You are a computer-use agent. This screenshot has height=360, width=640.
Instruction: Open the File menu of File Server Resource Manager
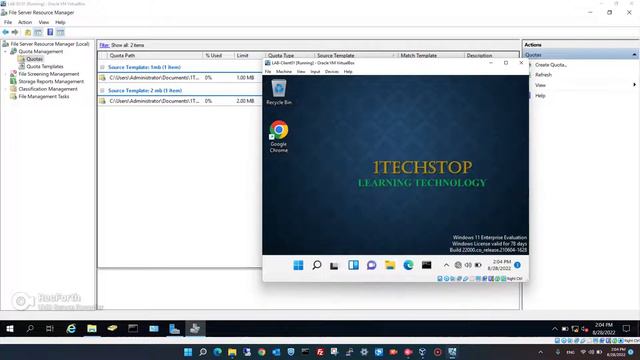click(x=8, y=22)
